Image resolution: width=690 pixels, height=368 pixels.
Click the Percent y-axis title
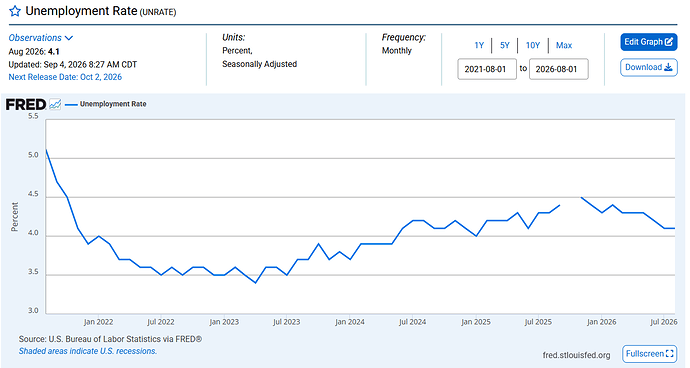point(15,217)
